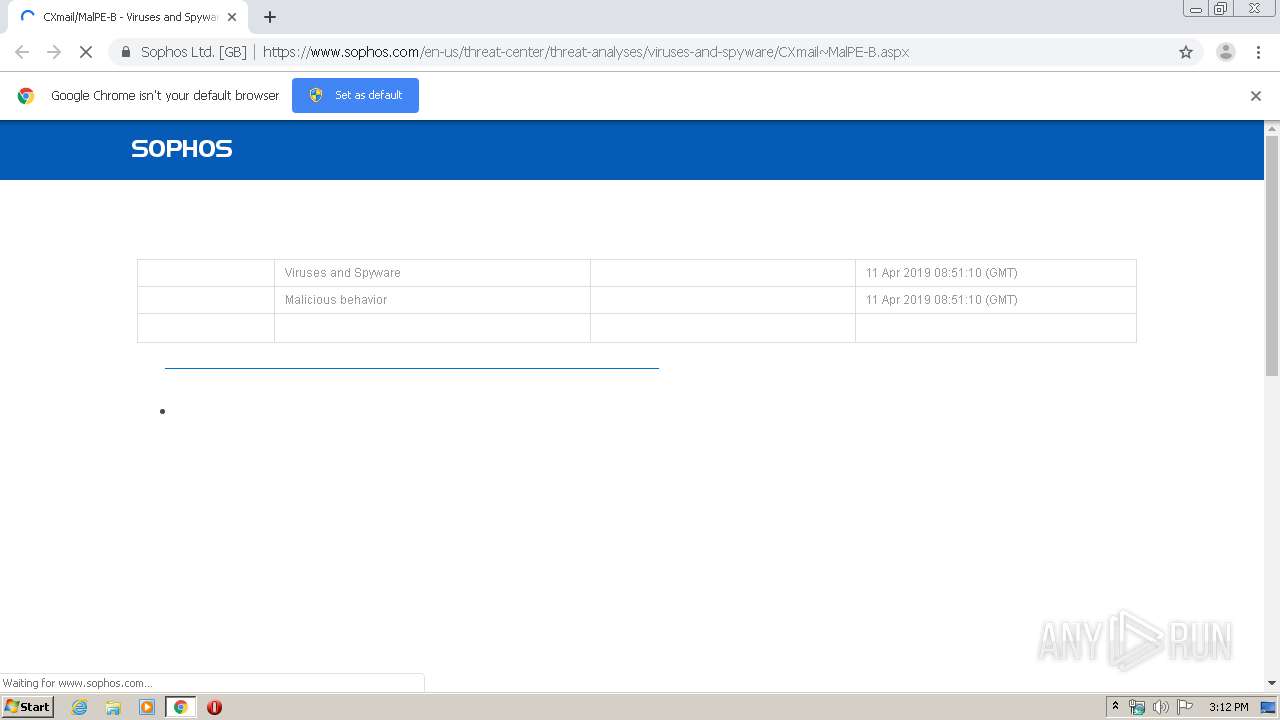Stop loading the page with the X button

pyautogui.click(x=86, y=52)
